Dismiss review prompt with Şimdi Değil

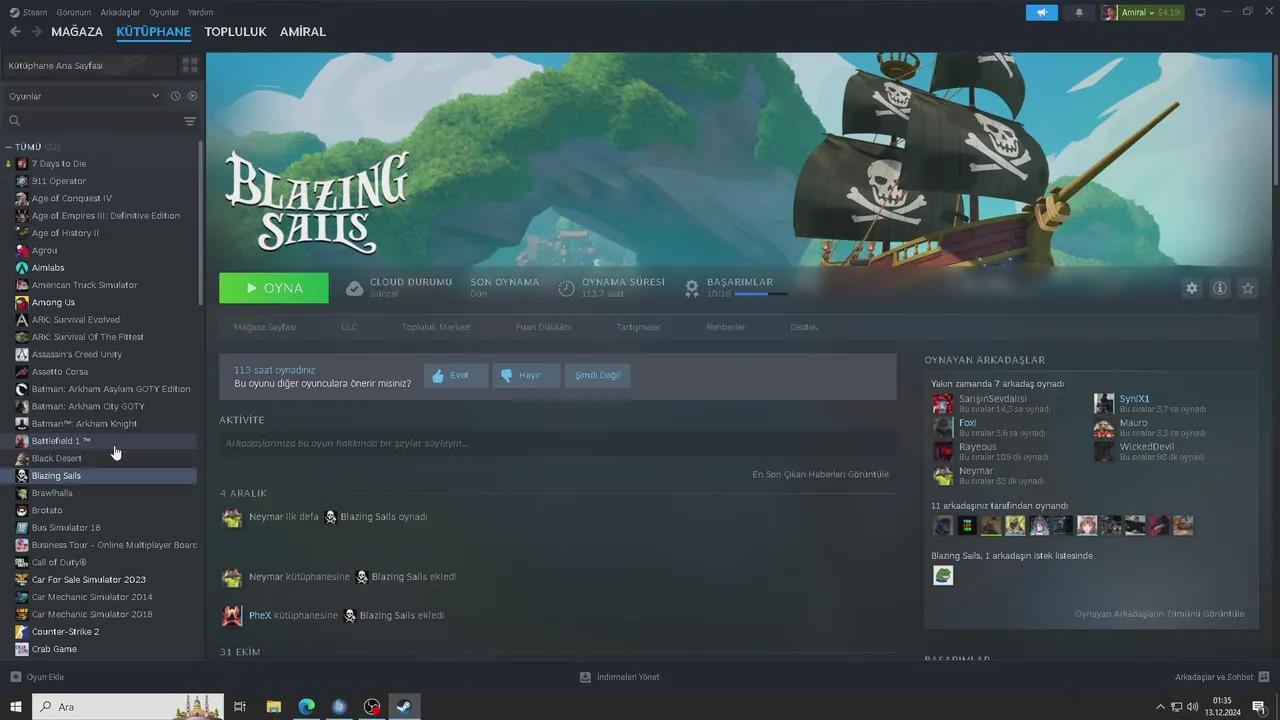click(x=597, y=375)
